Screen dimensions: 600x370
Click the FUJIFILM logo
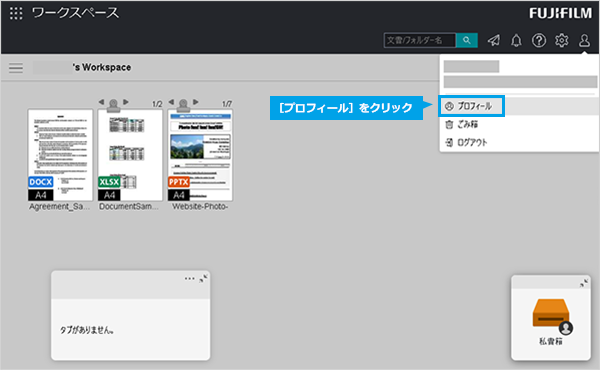pos(561,13)
